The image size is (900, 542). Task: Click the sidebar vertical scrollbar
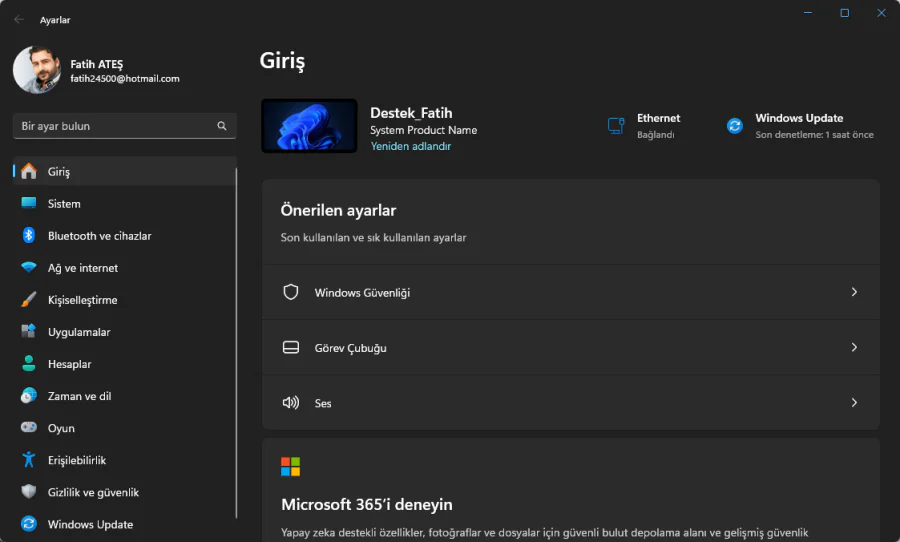236,343
